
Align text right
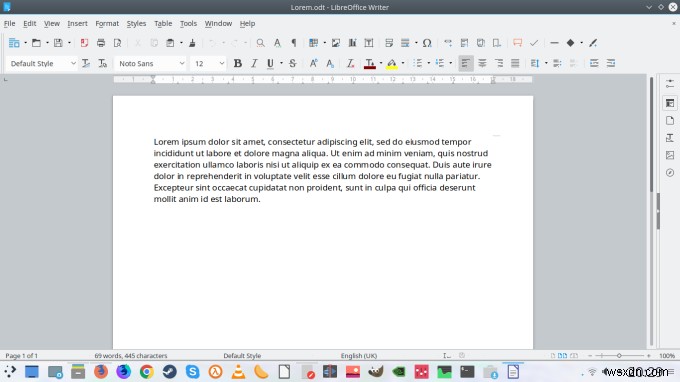point(499,64)
